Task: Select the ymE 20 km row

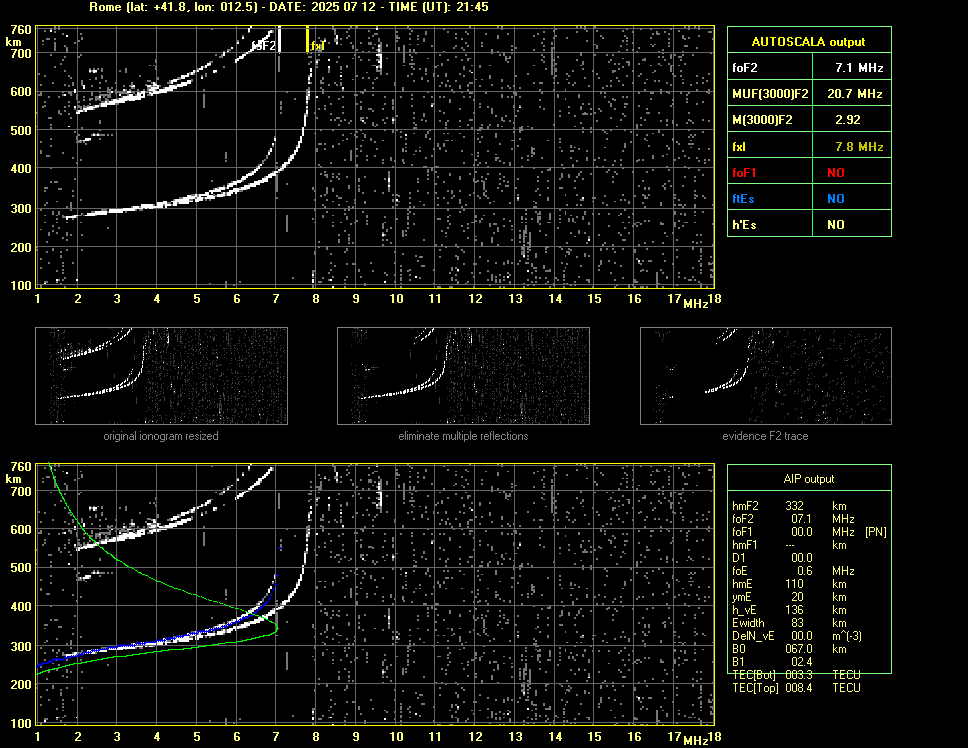Action: point(789,596)
